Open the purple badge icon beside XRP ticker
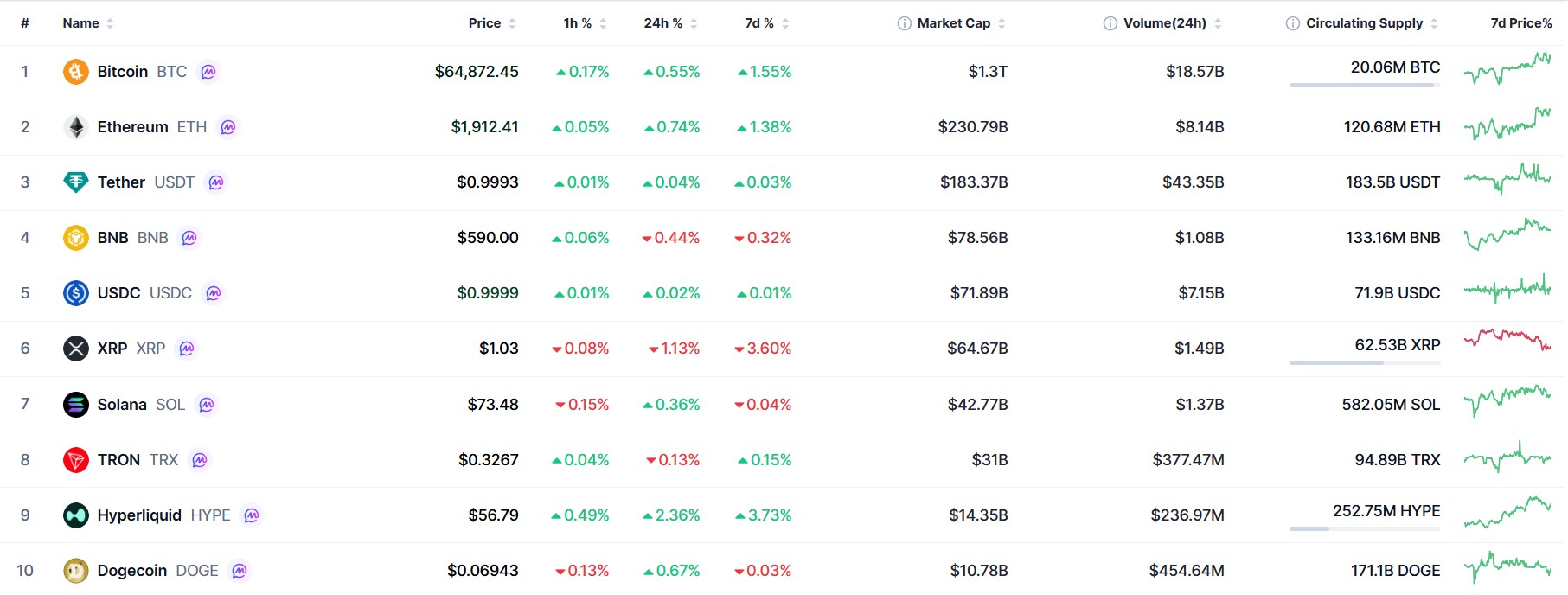1568x595 pixels. 187,349
